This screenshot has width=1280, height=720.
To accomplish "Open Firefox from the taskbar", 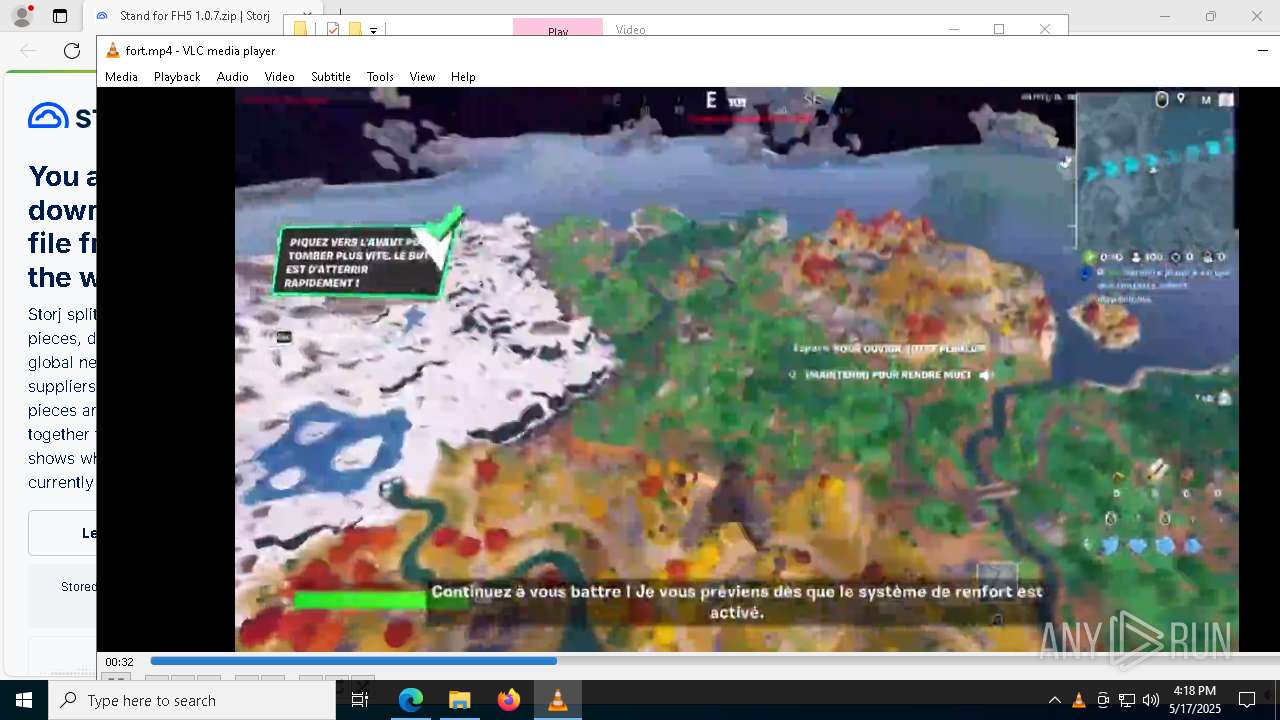I will [509, 700].
